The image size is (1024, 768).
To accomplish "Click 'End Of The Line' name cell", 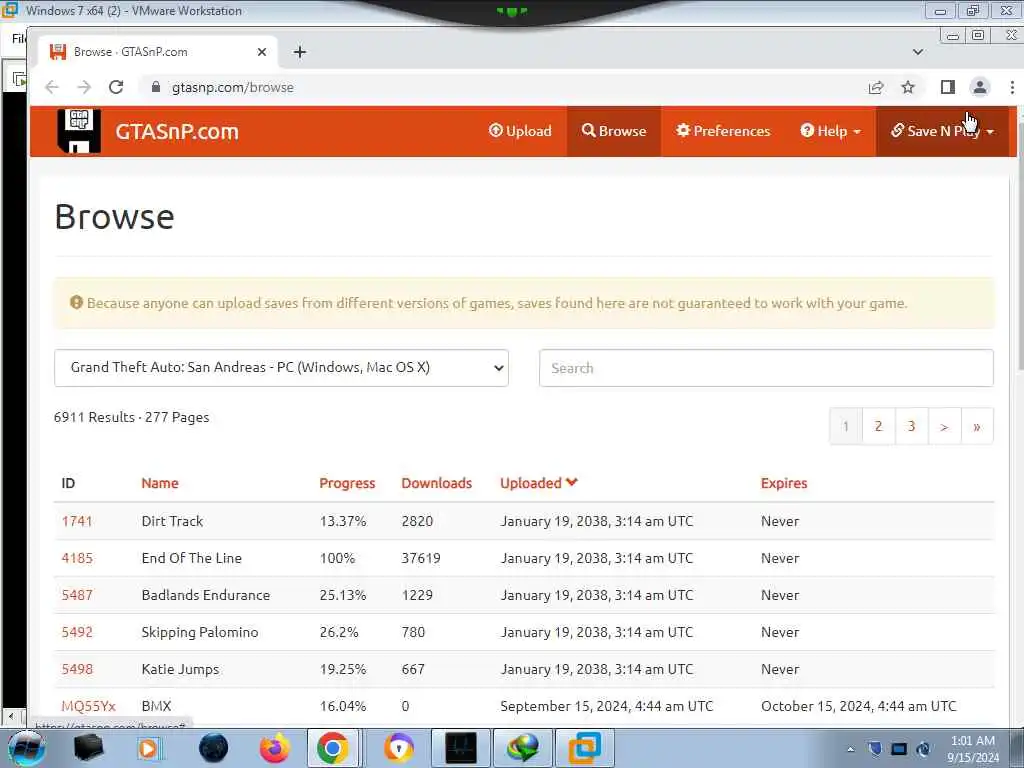I will (191, 558).
